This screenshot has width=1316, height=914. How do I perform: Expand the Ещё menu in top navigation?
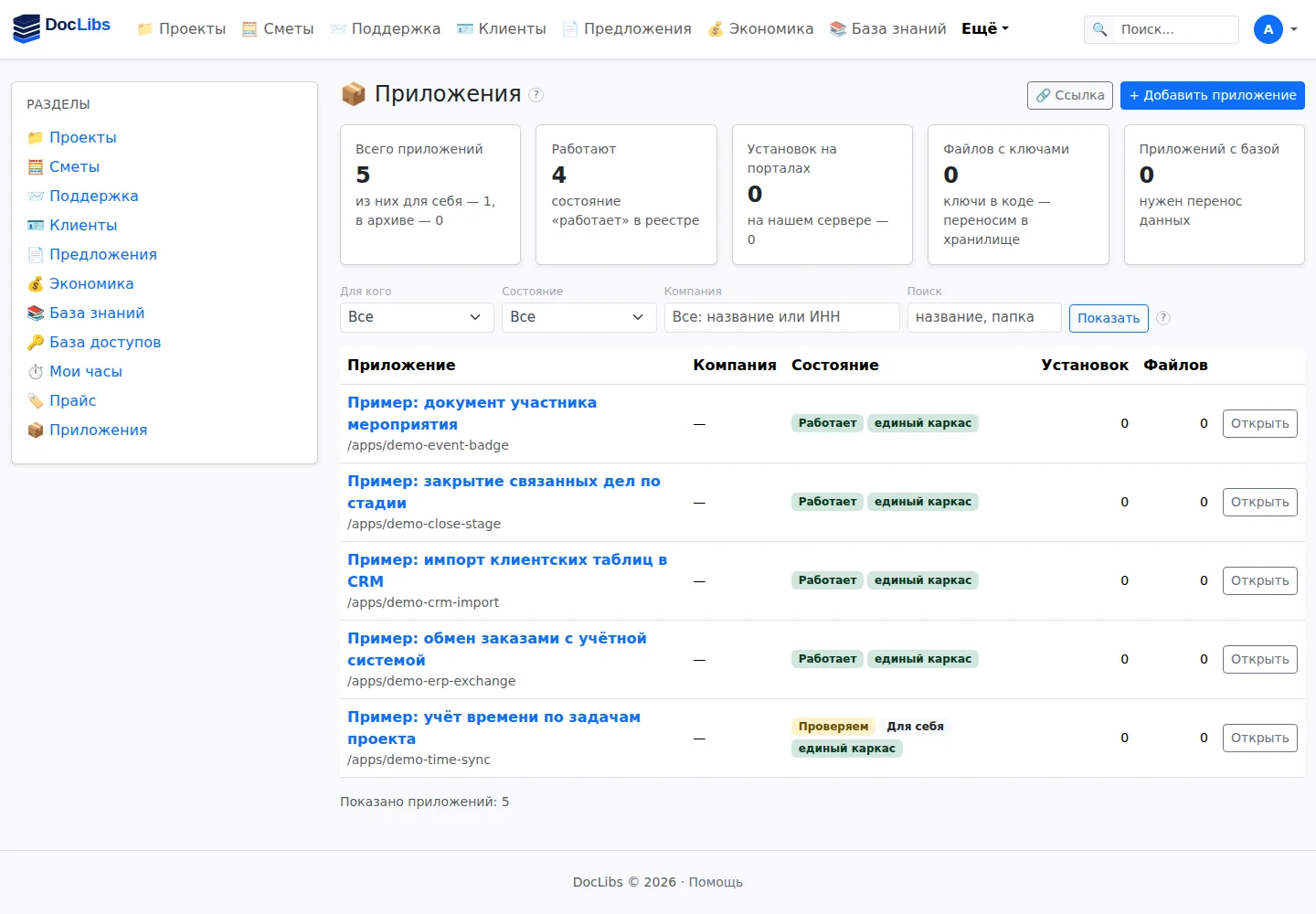coord(985,29)
